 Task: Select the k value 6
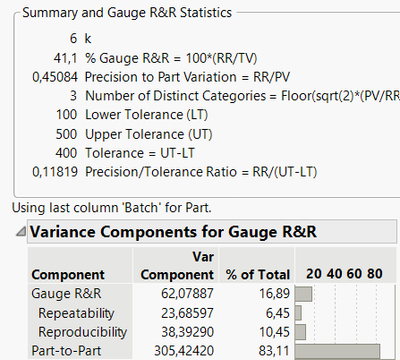click(73, 38)
